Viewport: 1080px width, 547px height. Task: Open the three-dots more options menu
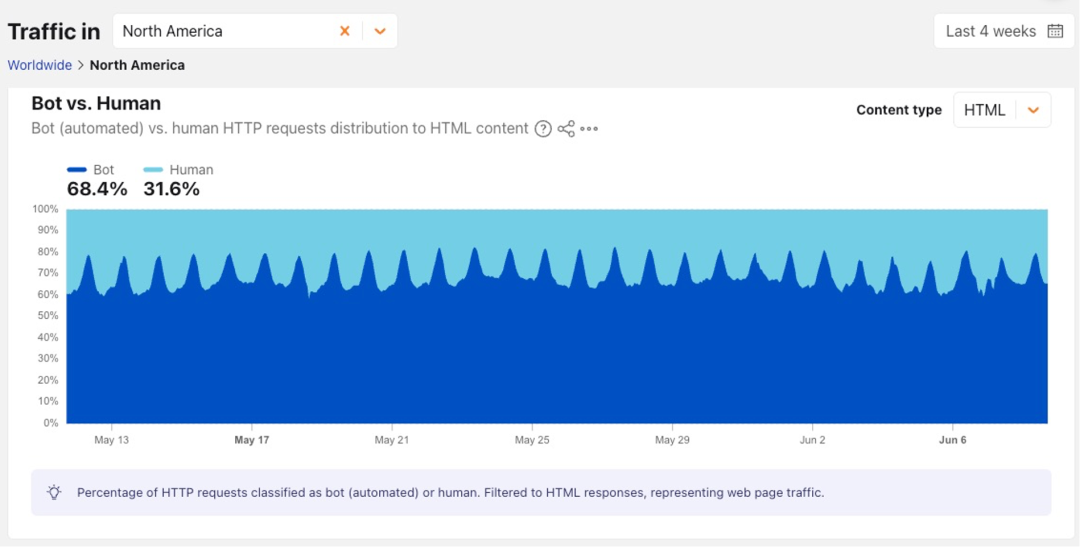[589, 129]
